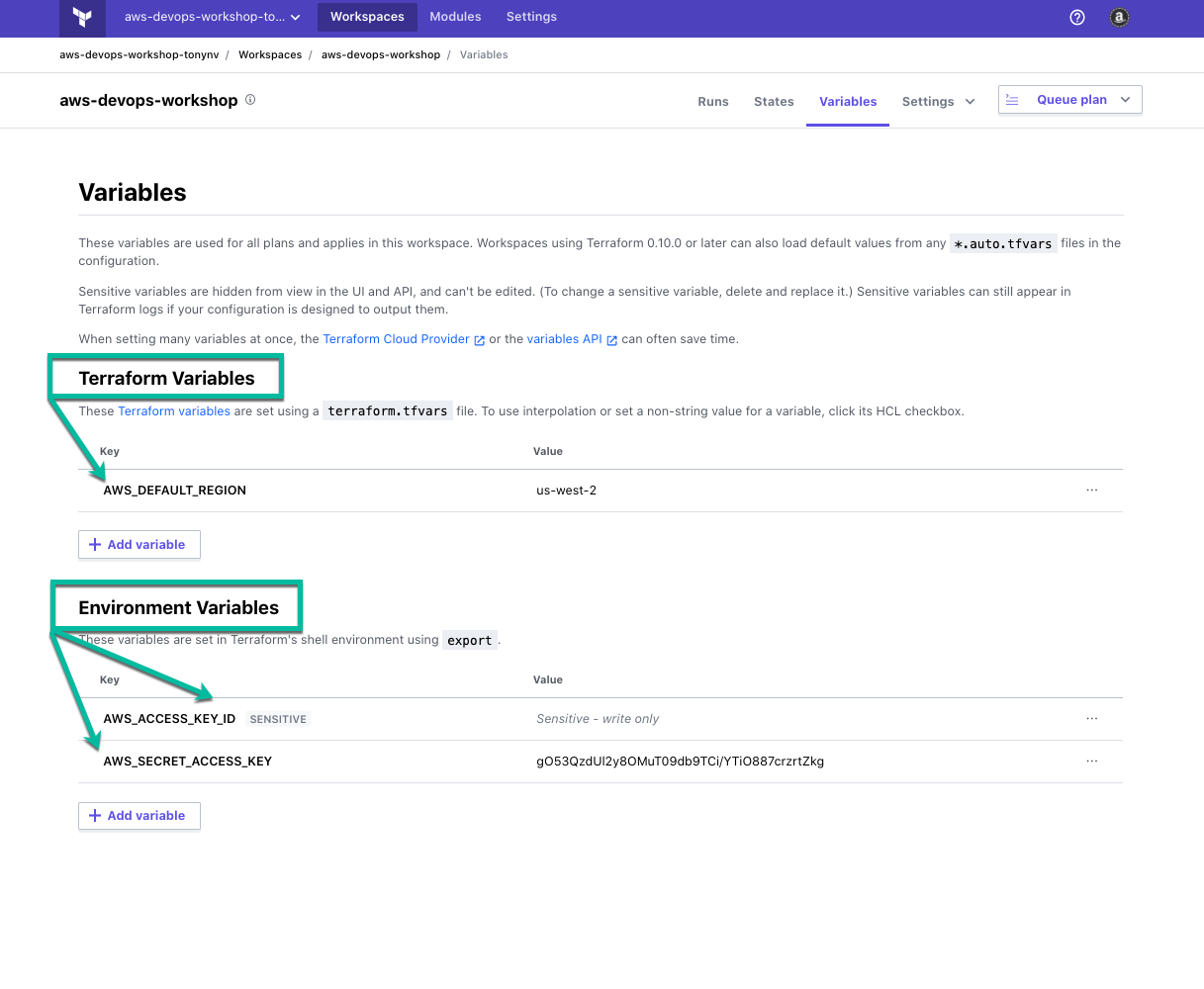Open the Terraform variables documentation link
Image resolution: width=1204 pixels, height=989 pixels.
pyautogui.click(x=174, y=411)
